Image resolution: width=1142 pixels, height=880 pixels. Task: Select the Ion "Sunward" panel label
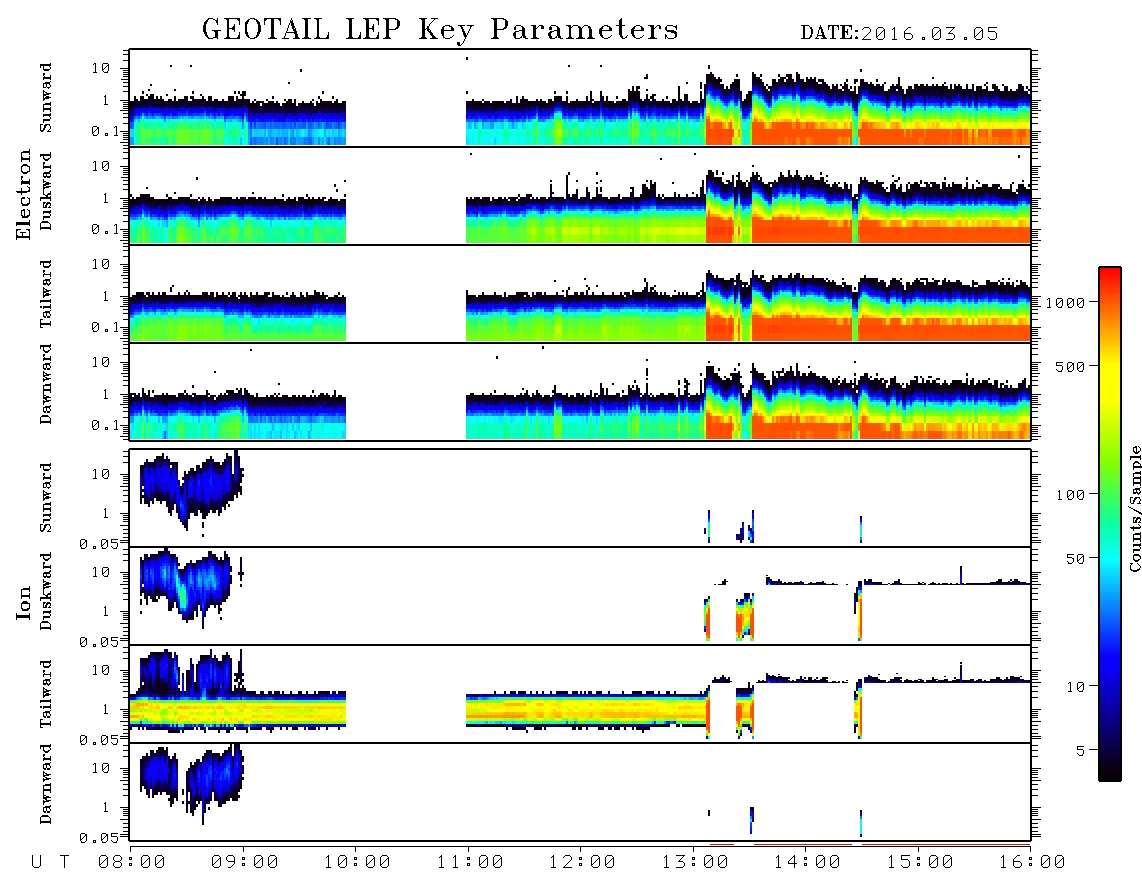(x=46, y=497)
